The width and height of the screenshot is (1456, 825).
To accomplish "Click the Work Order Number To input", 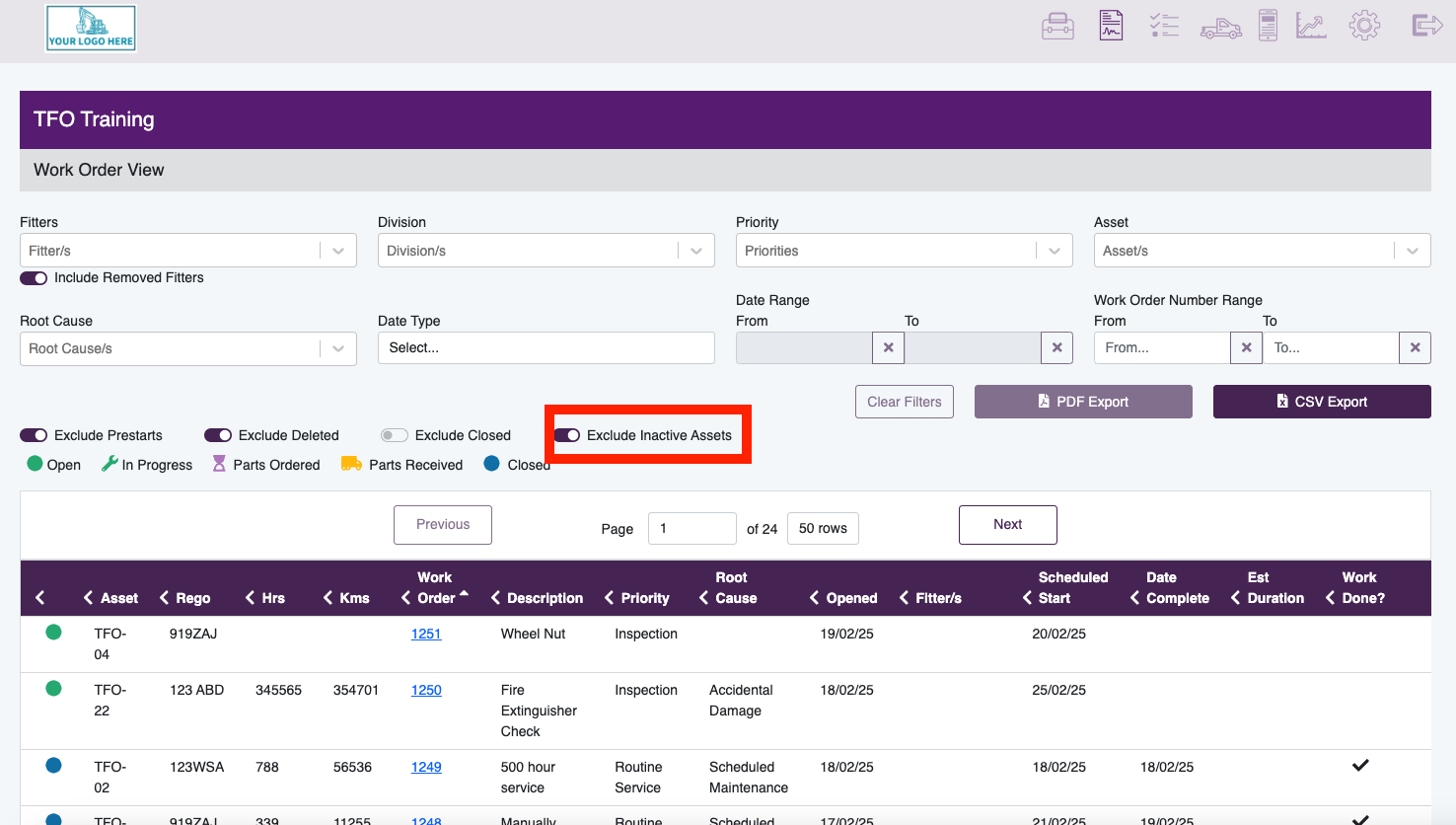I will pos(1331,347).
